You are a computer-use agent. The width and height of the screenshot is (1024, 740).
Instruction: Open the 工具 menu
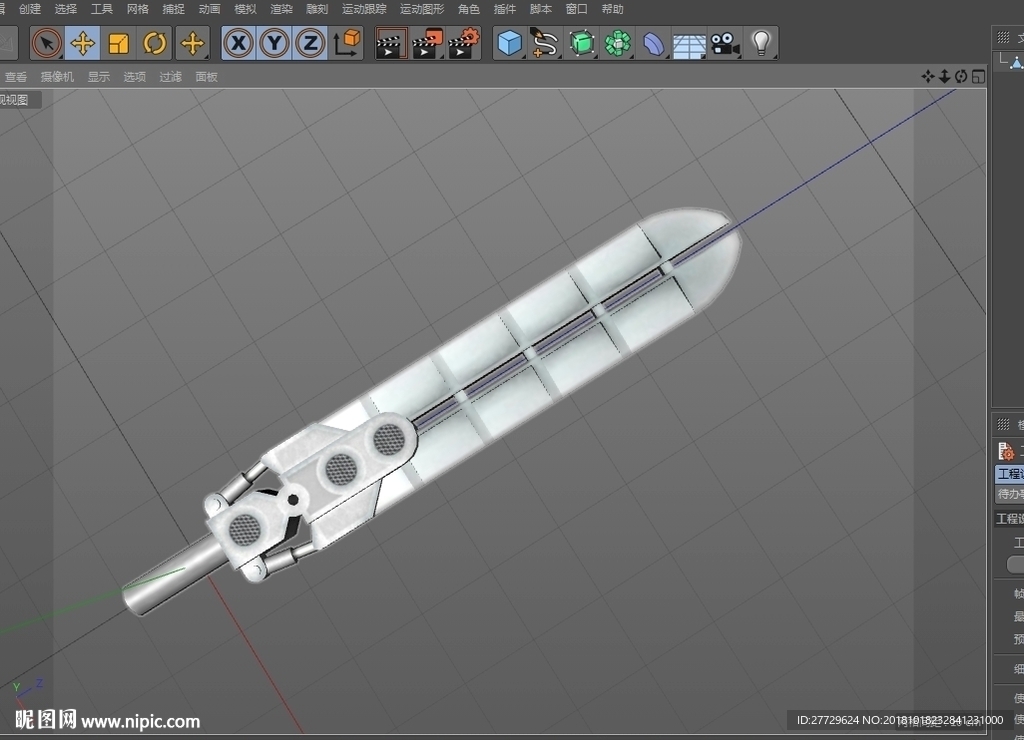(x=101, y=9)
